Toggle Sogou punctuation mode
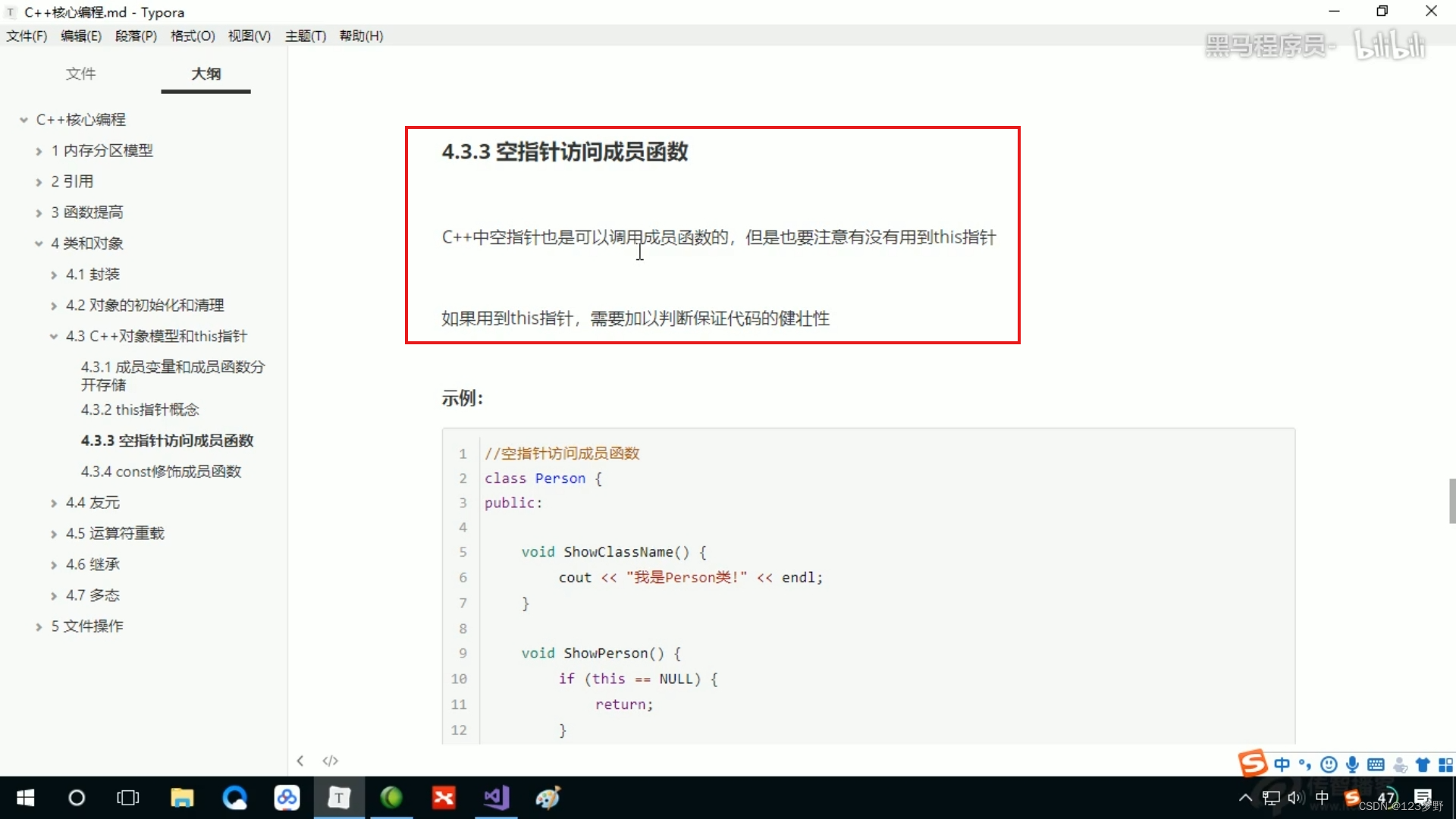This screenshot has width=1456, height=819. point(1305,764)
